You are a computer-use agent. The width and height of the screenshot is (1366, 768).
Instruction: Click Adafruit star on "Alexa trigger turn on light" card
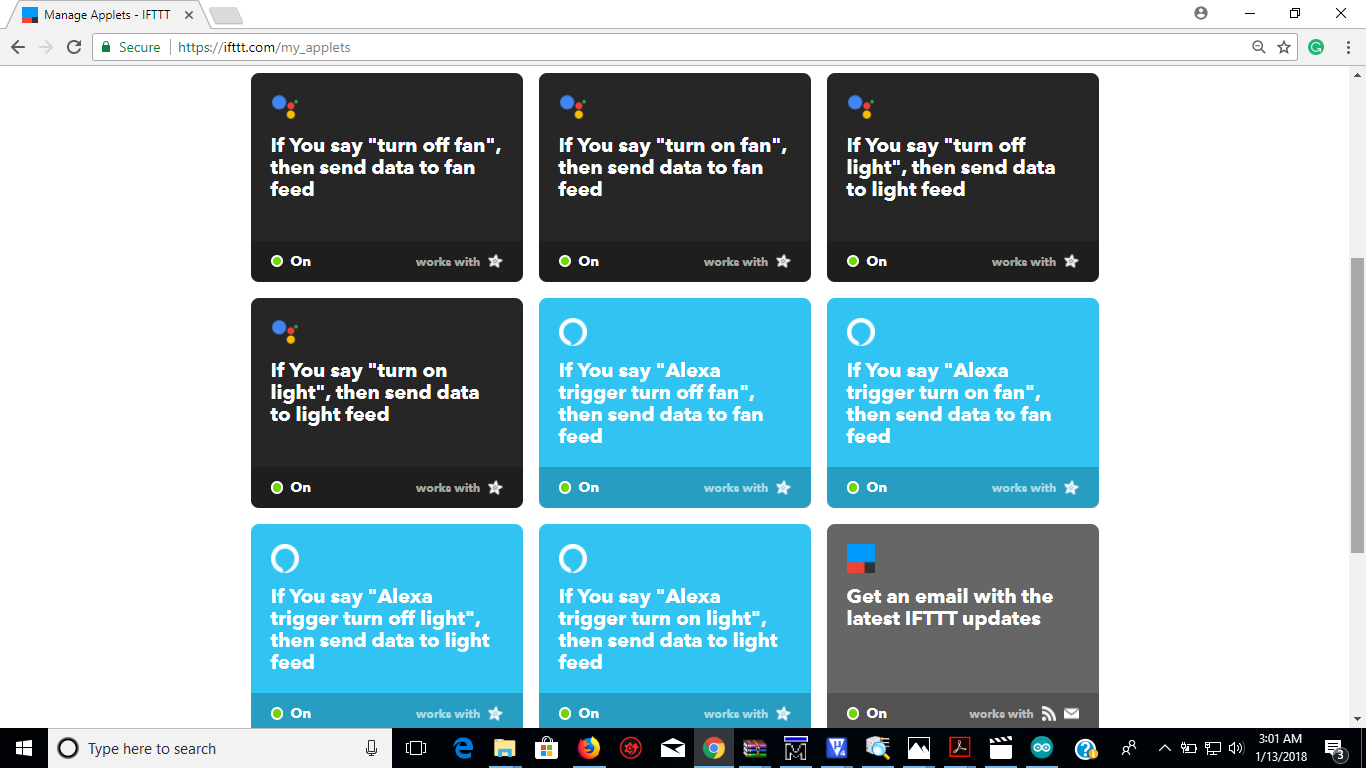tap(783, 713)
